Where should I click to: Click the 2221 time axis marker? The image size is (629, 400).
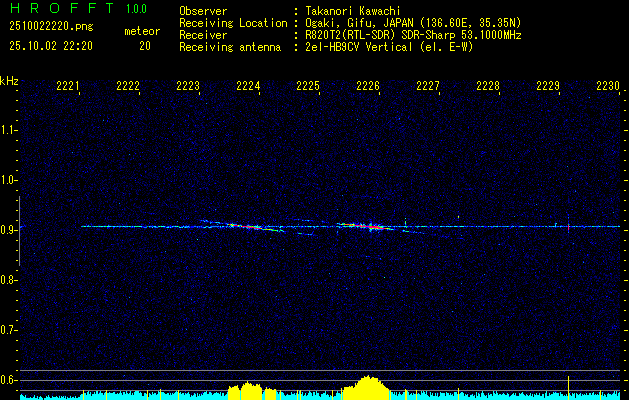click(67, 85)
